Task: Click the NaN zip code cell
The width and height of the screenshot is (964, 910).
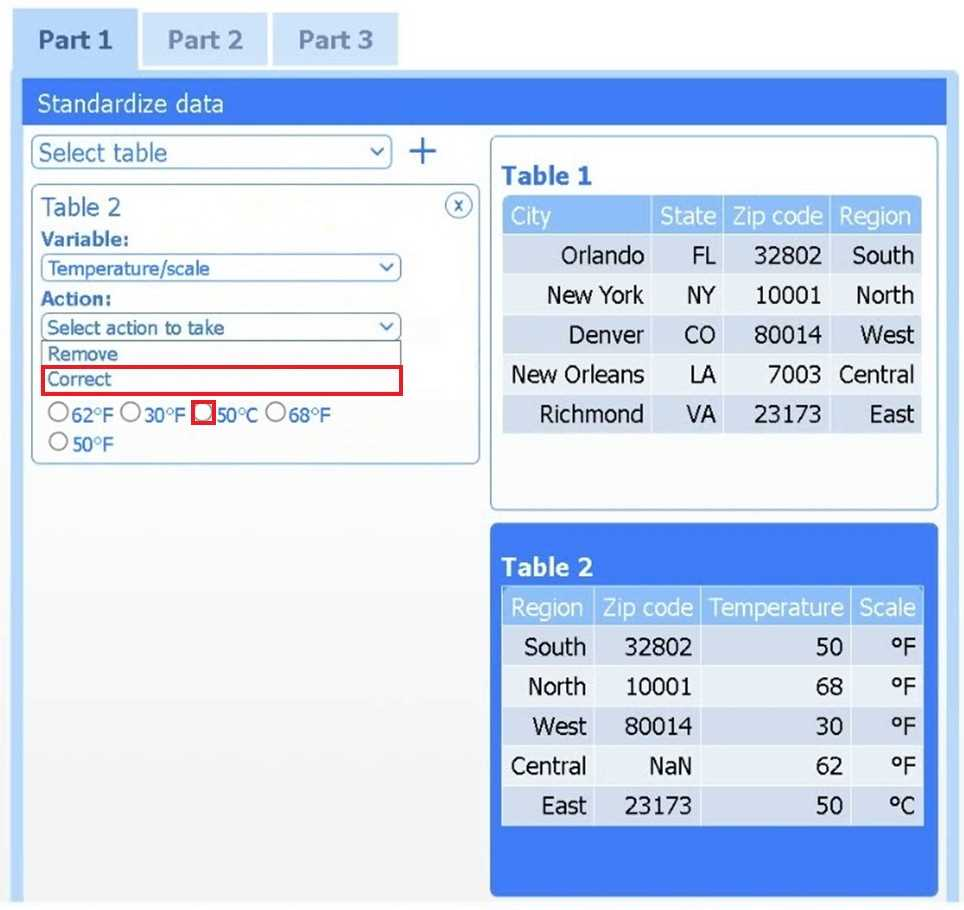Action: click(669, 767)
